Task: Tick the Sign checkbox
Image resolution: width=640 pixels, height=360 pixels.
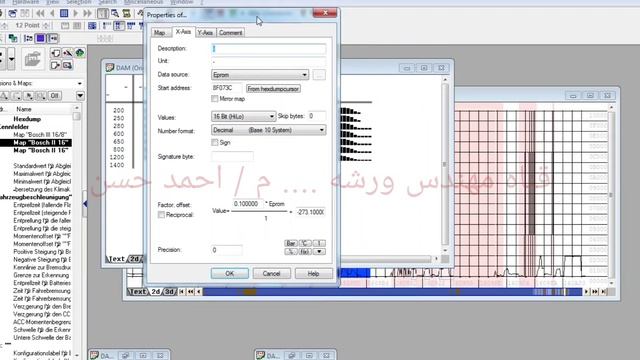Action: point(215,142)
